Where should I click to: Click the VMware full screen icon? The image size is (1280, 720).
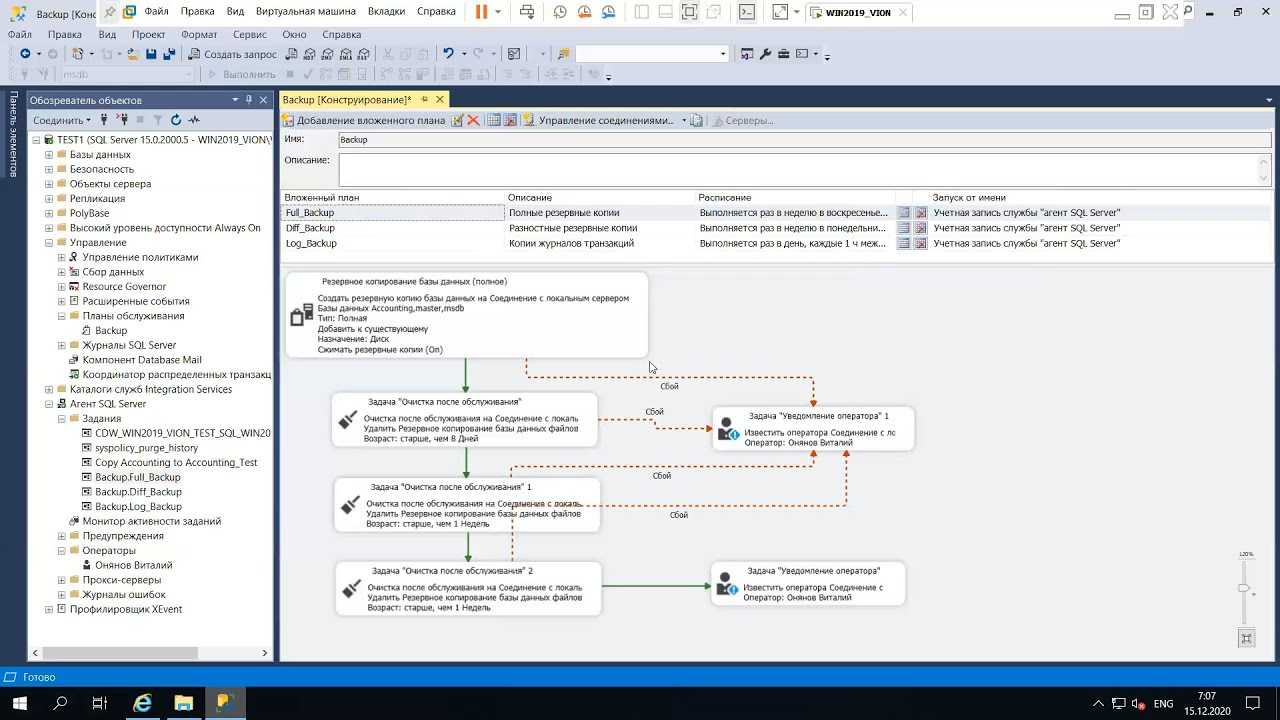coord(690,12)
